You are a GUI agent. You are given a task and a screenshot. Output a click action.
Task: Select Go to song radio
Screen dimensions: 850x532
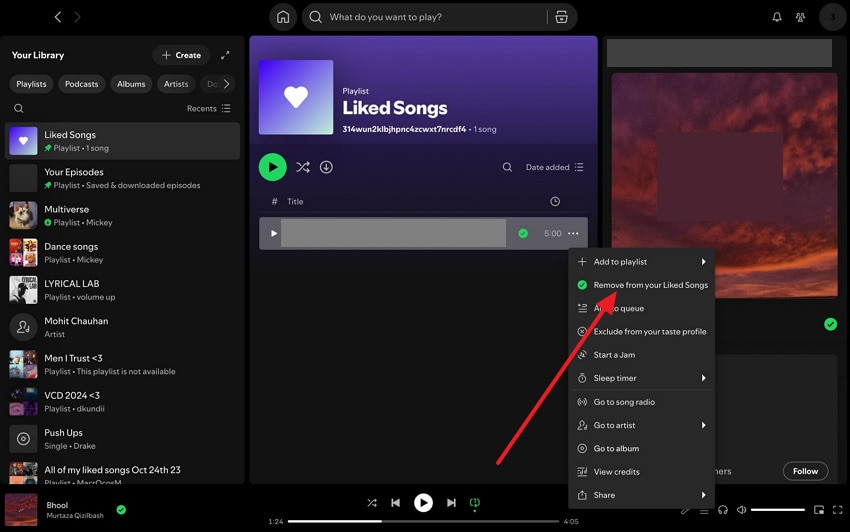coord(642,402)
